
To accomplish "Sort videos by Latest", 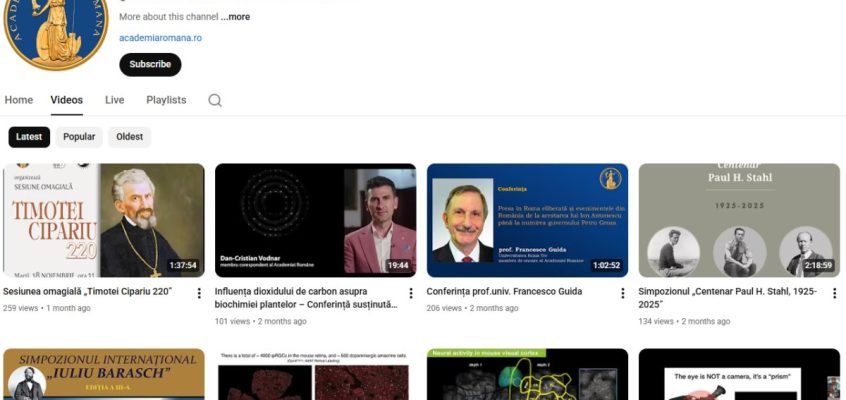I will pyautogui.click(x=29, y=137).
